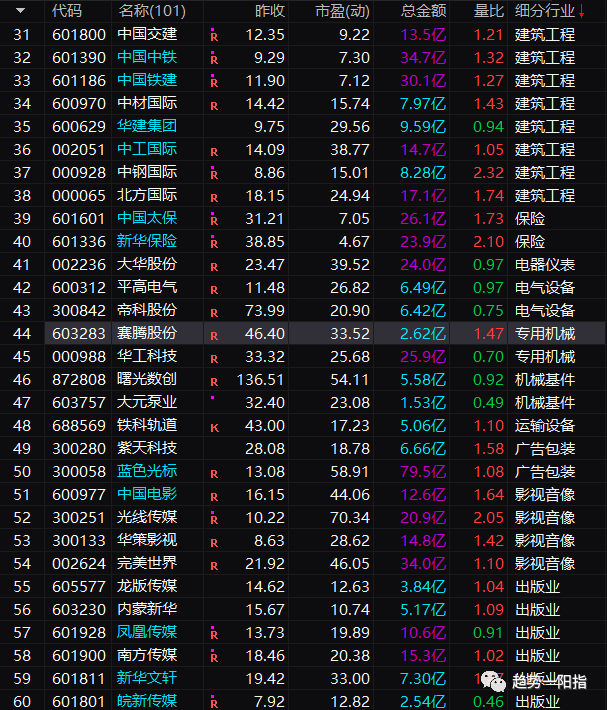Select stock name 新华文轩
The width and height of the screenshot is (607, 710).
pos(147,678)
